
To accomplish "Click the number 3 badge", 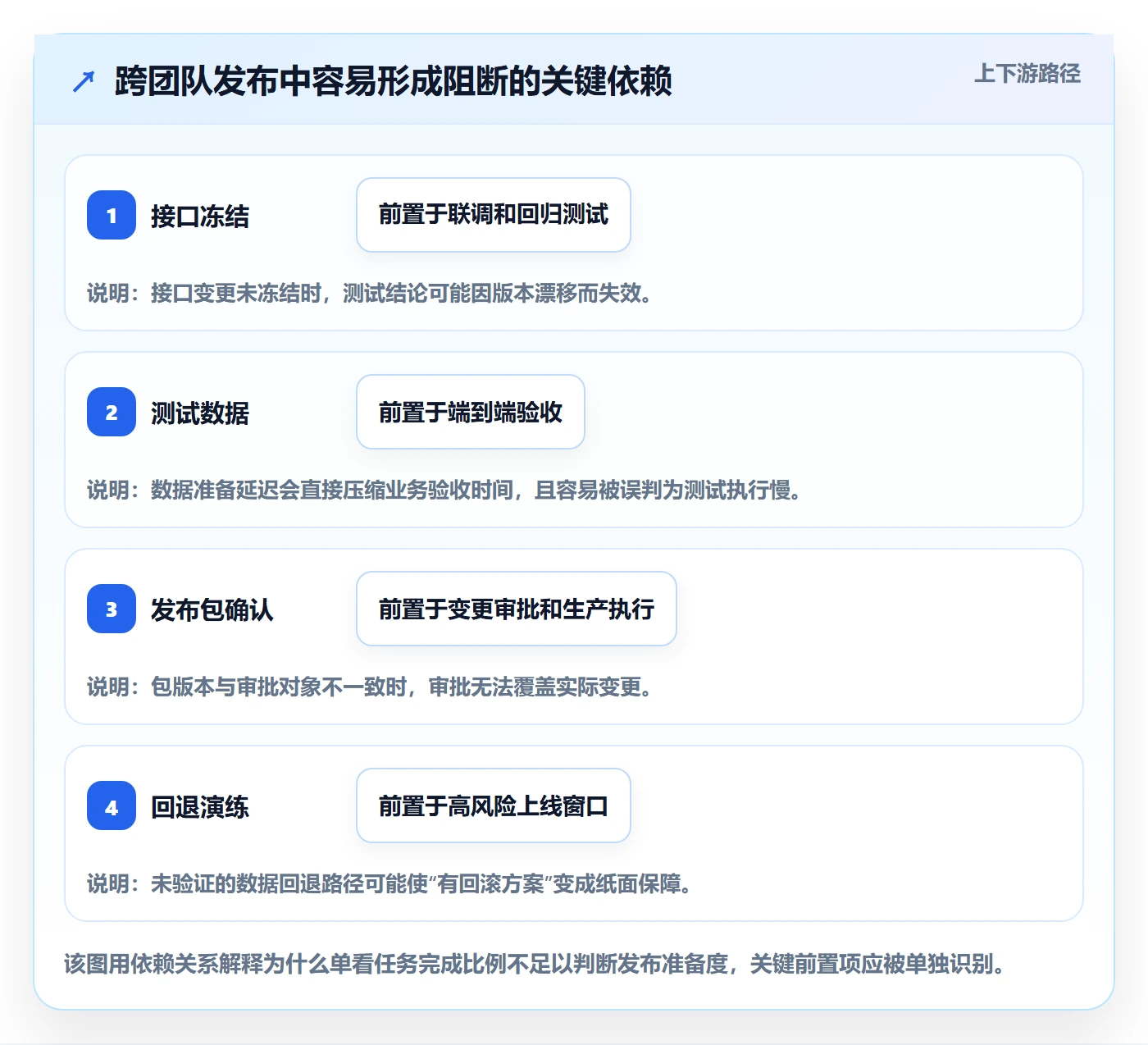I will click(112, 609).
